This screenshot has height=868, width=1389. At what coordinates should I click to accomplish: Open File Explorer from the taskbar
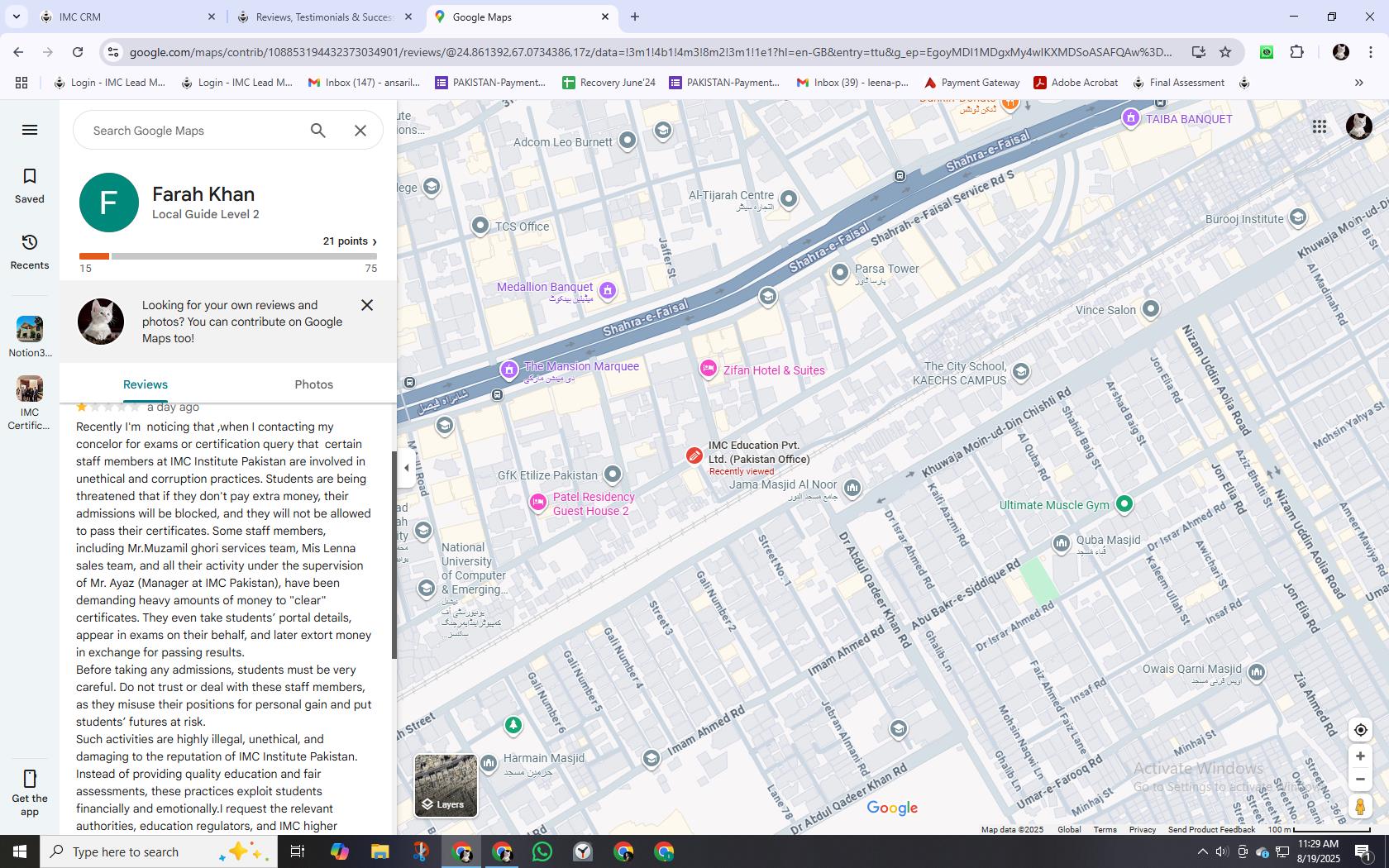click(379, 851)
